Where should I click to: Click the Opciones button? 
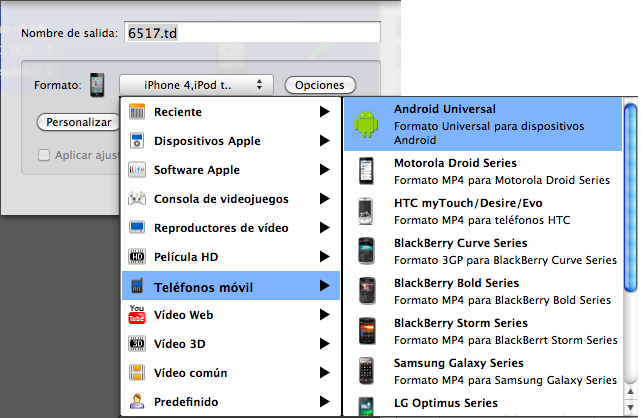pyautogui.click(x=320, y=86)
